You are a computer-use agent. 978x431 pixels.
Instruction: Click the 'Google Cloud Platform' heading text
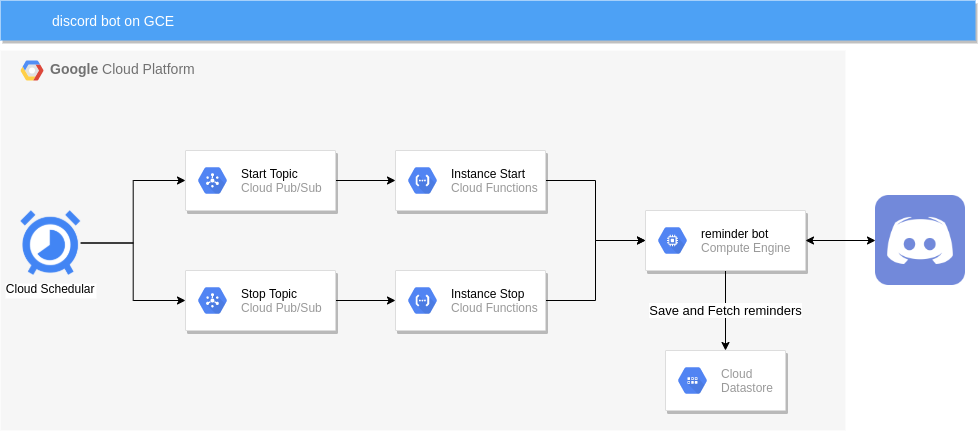pos(122,69)
